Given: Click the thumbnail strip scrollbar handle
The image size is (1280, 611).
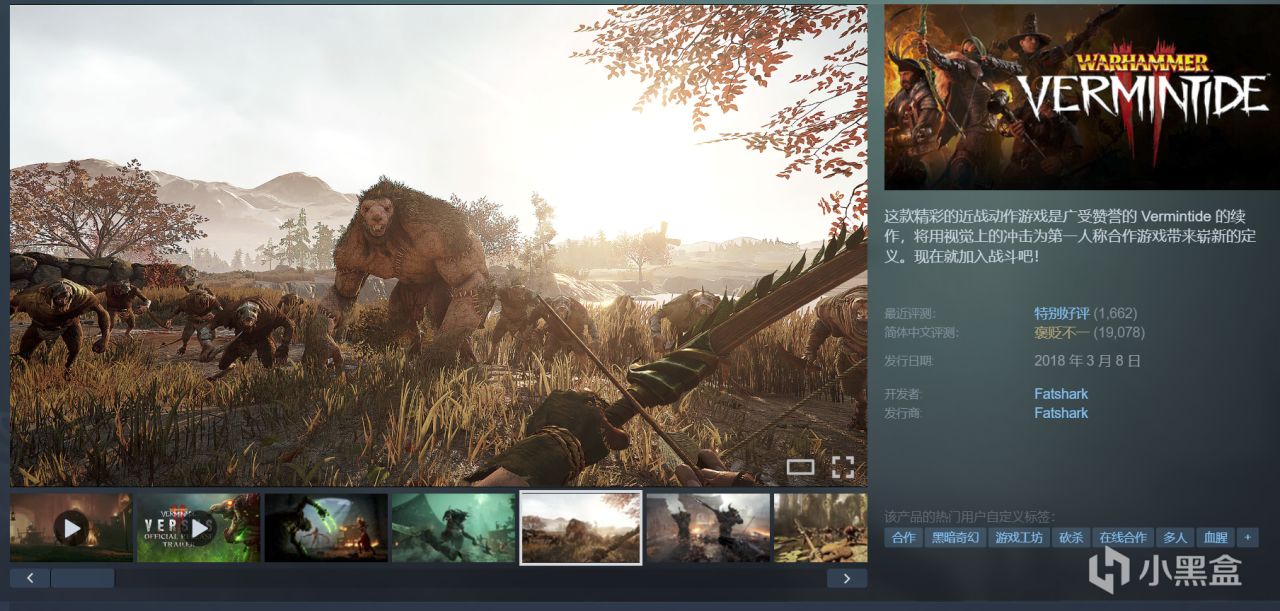Looking at the screenshot, I should [x=83, y=578].
